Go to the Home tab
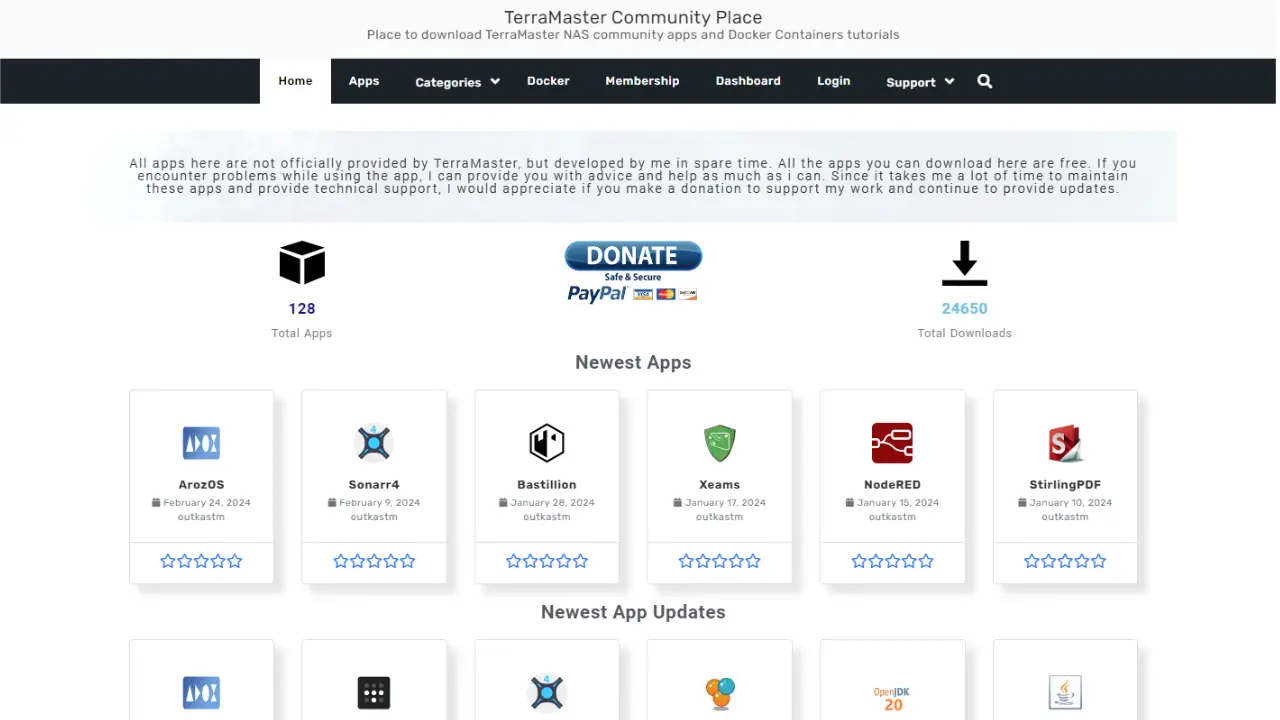Image resolution: width=1280 pixels, height=720 pixels. click(x=295, y=81)
